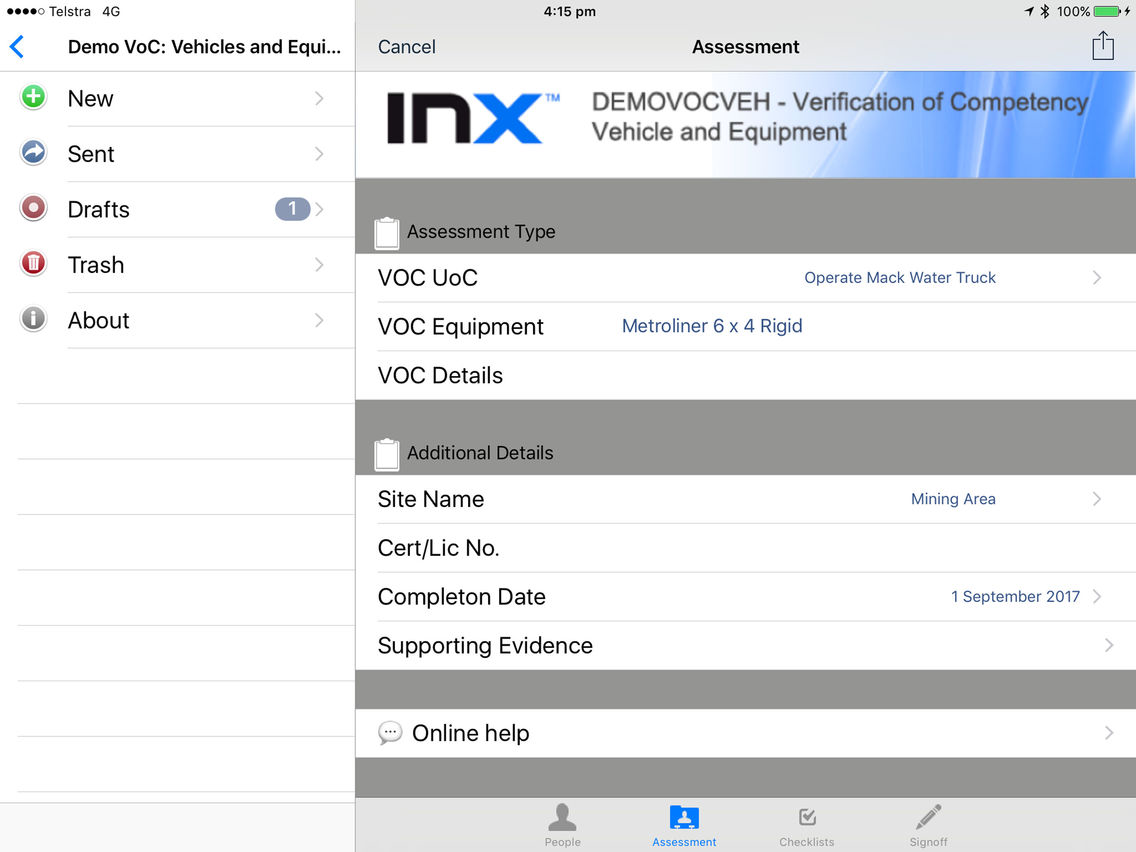Go back using the blue back arrow
Screen dimensions: 1136x852
(x=17, y=47)
